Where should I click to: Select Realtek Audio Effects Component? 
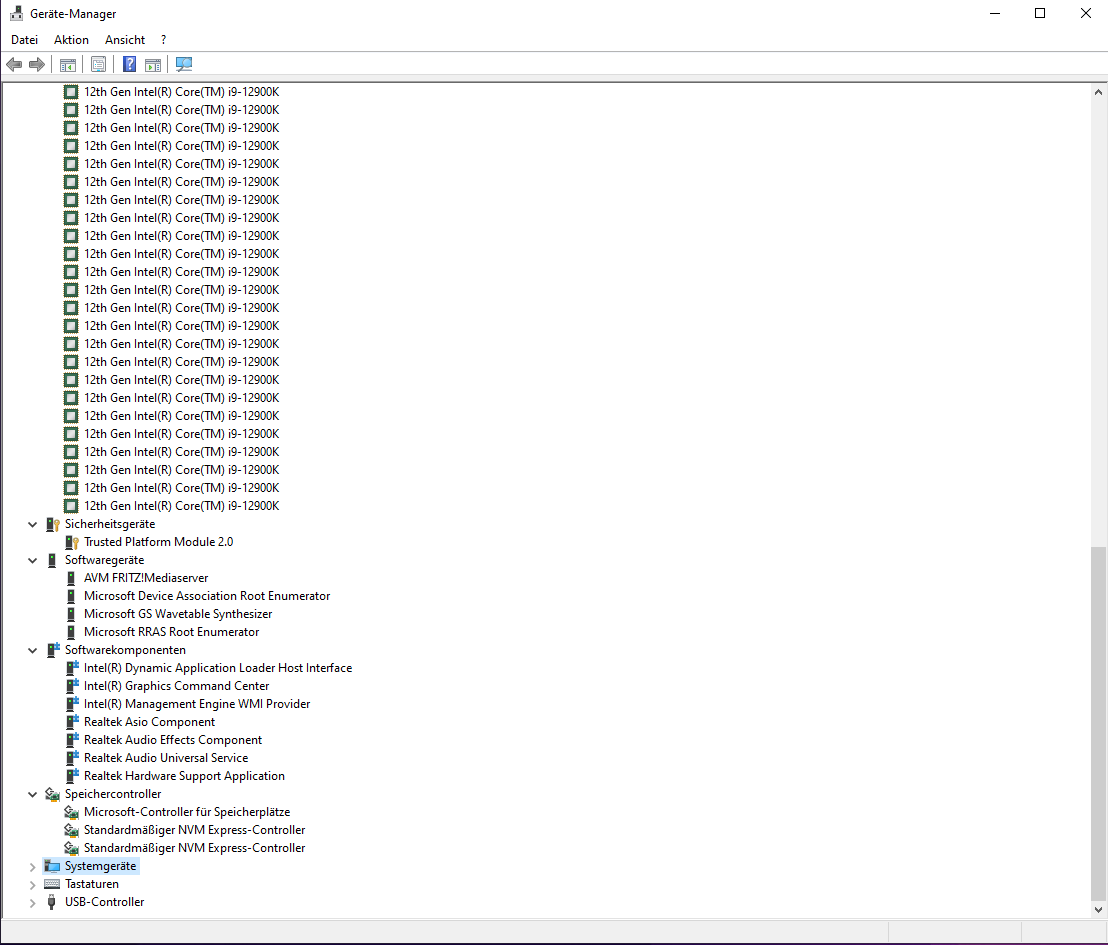point(172,740)
